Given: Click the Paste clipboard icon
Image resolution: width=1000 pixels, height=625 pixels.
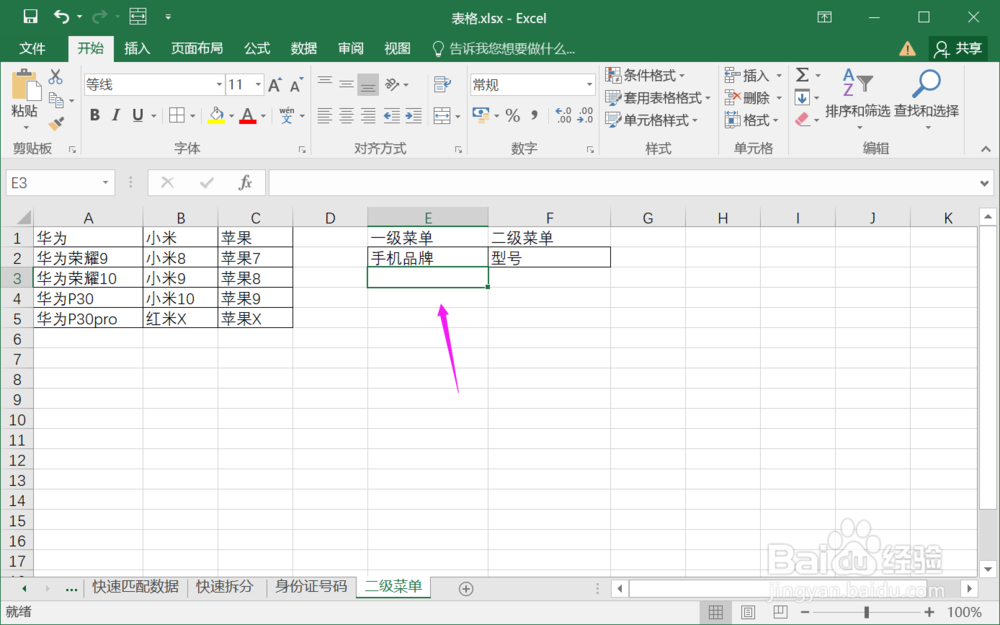Looking at the screenshot, I should pyautogui.click(x=25, y=86).
